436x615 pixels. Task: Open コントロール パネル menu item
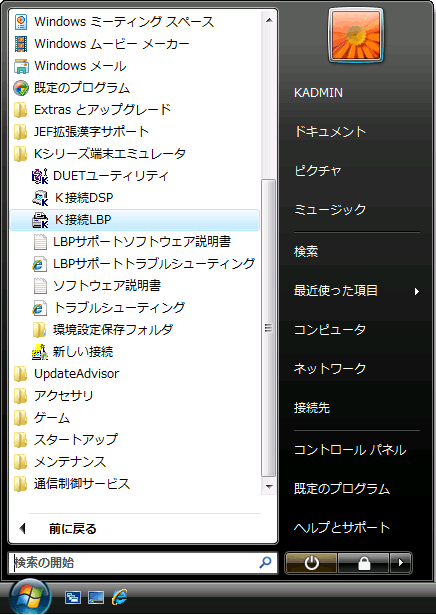350,450
